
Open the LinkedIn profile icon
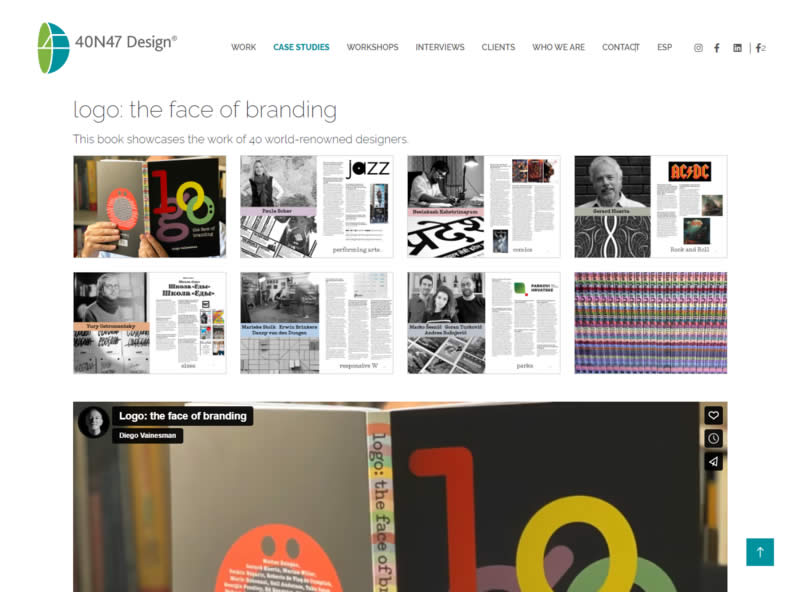coord(737,47)
